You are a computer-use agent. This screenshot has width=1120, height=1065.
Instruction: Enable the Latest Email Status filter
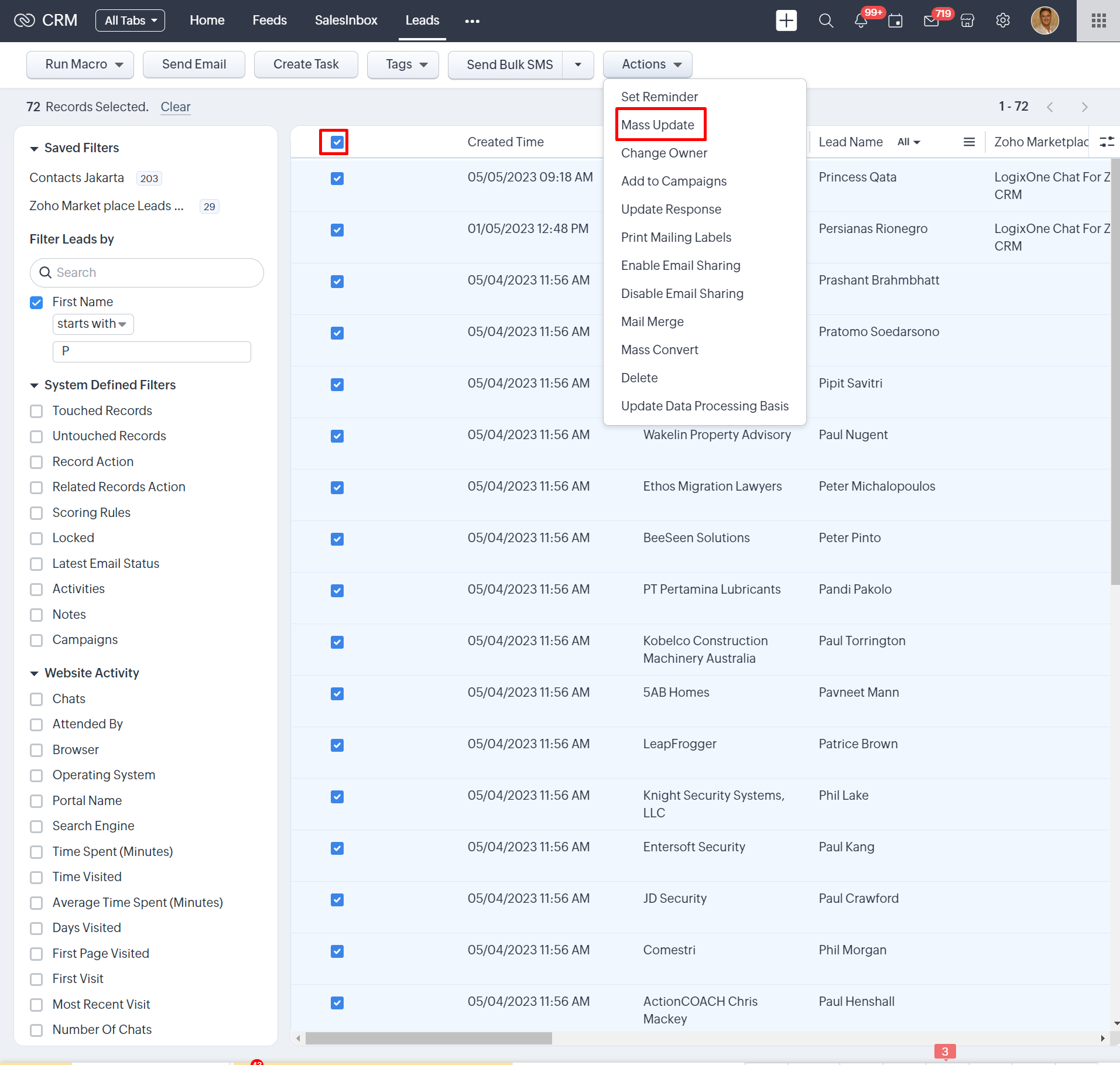(x=36, y=564)
